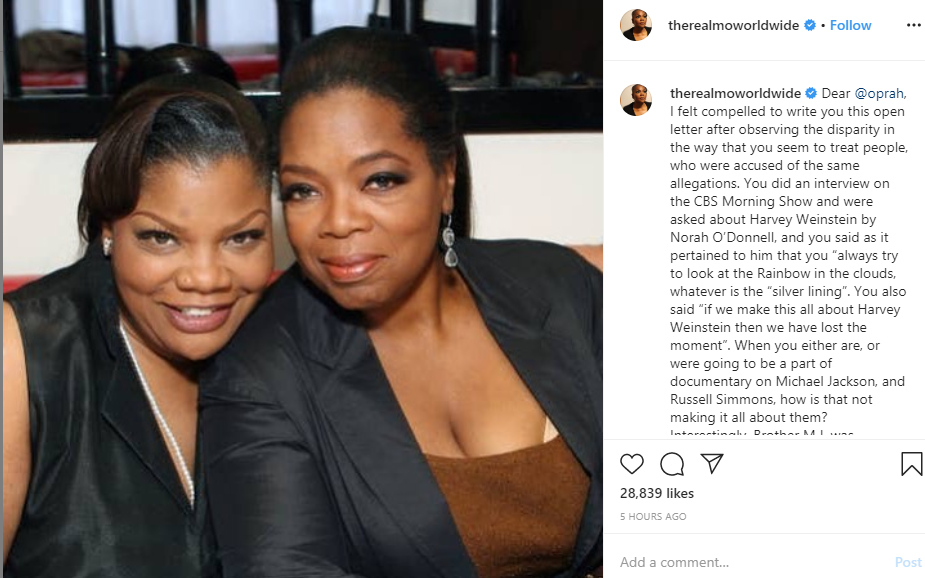Share the post using the paper plane icon
This screenshot has width=925, height=578.
712,464
